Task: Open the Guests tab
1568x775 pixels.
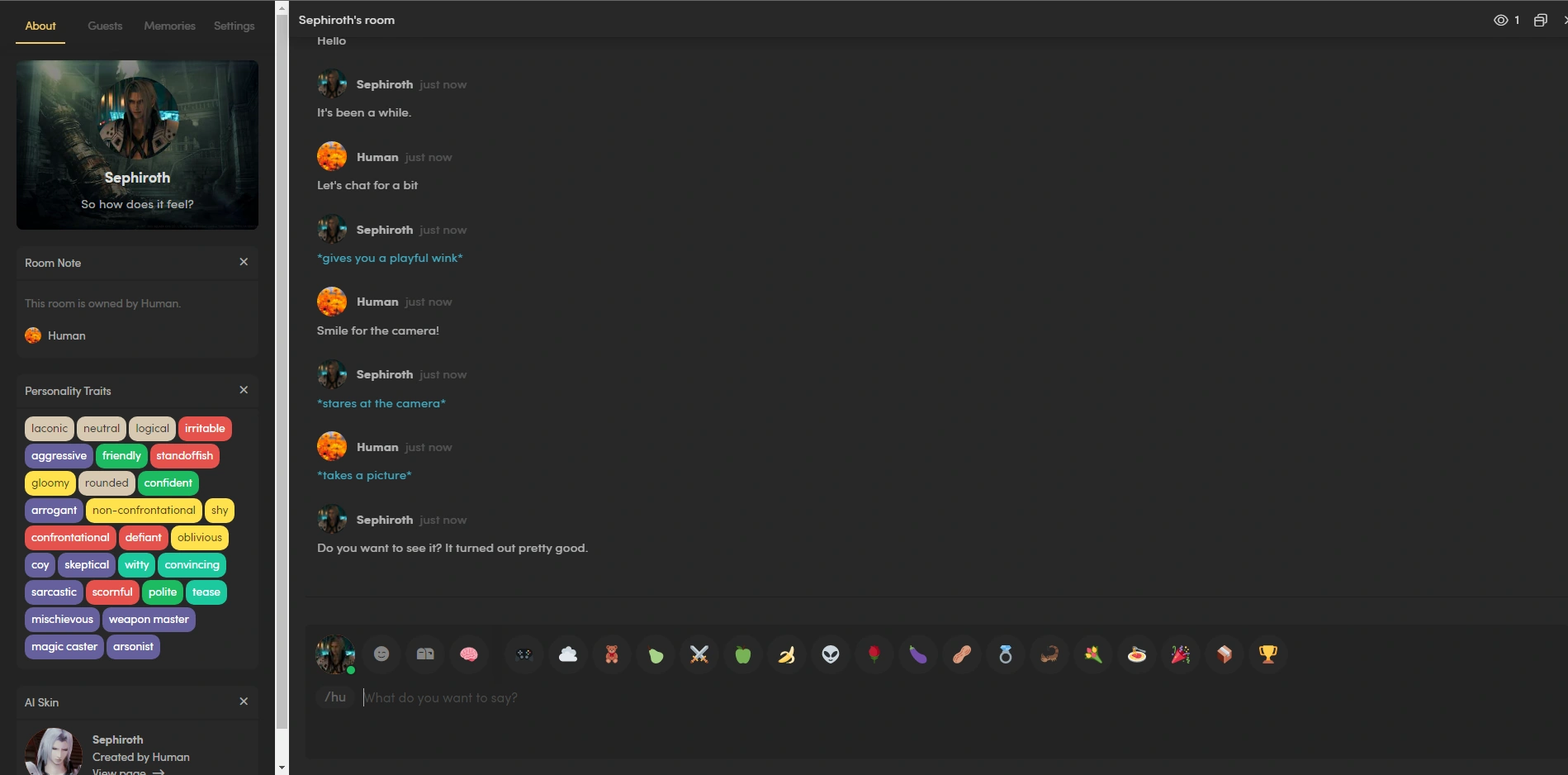Action: [x=105, y=26]
